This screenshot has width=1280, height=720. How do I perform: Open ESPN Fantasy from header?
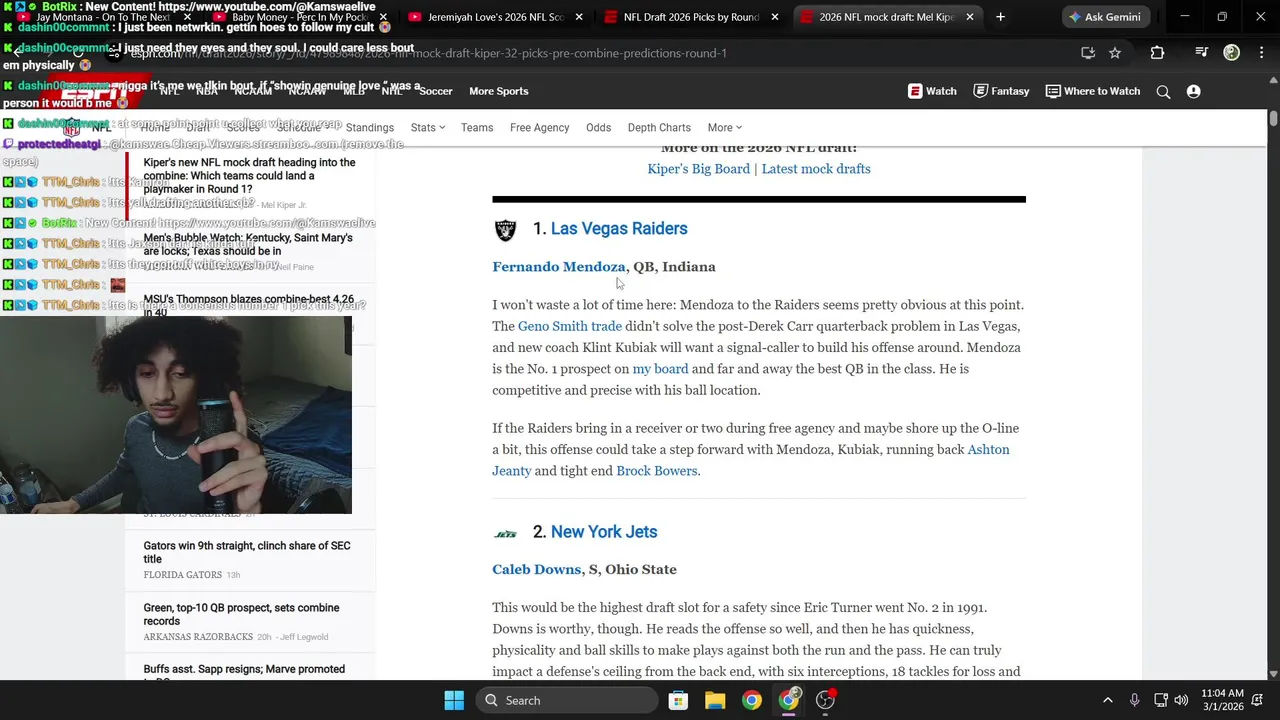pyautogui.click(x=1001, y=91)
